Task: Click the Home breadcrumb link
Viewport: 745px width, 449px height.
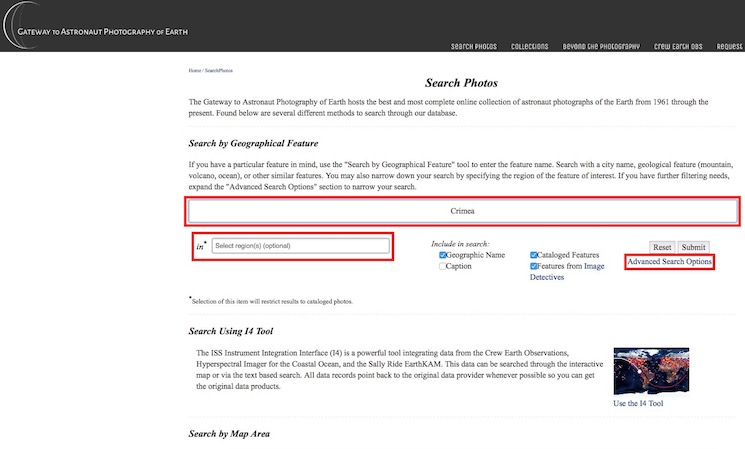Action: 194,70
